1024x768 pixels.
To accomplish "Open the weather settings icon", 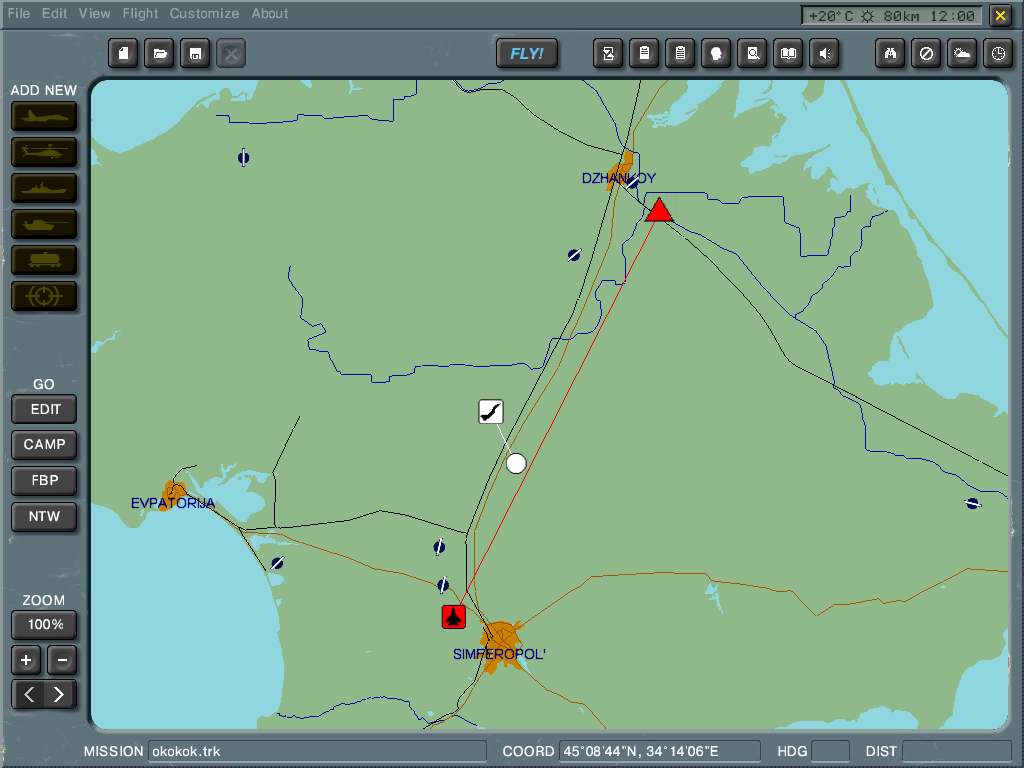I will click(962, 53).
